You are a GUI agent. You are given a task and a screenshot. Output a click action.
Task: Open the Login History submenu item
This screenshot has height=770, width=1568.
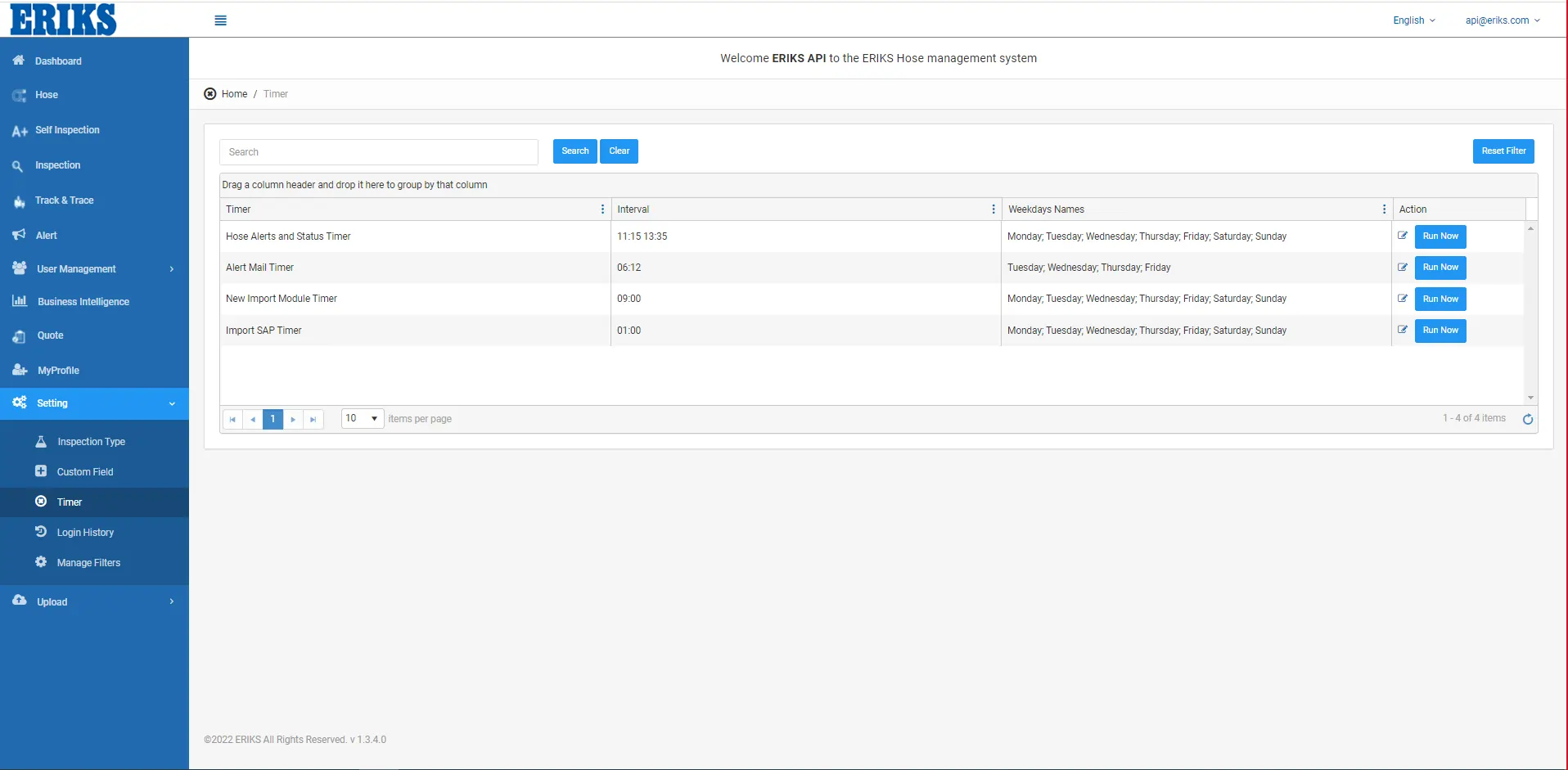(x=94, y=533)
